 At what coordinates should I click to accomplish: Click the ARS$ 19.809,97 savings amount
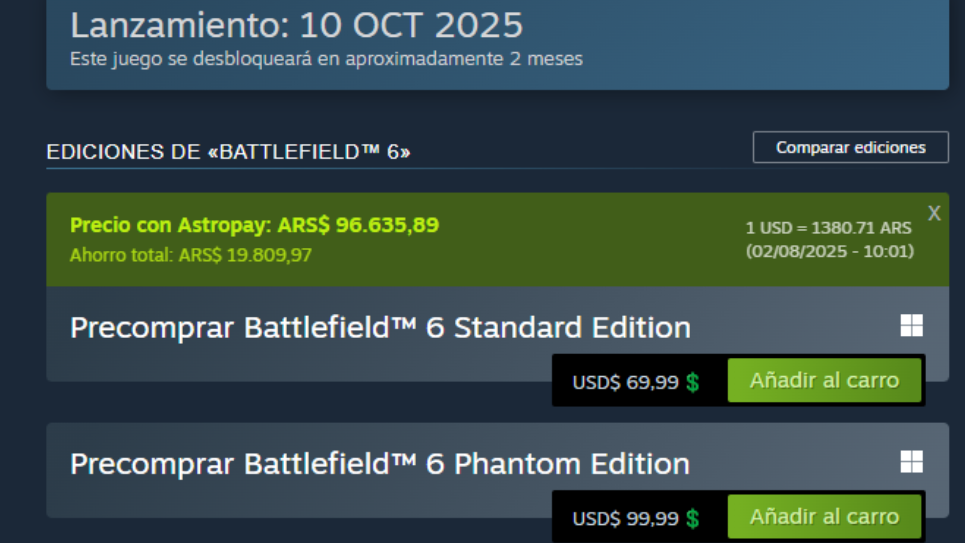tap(245, 255)
